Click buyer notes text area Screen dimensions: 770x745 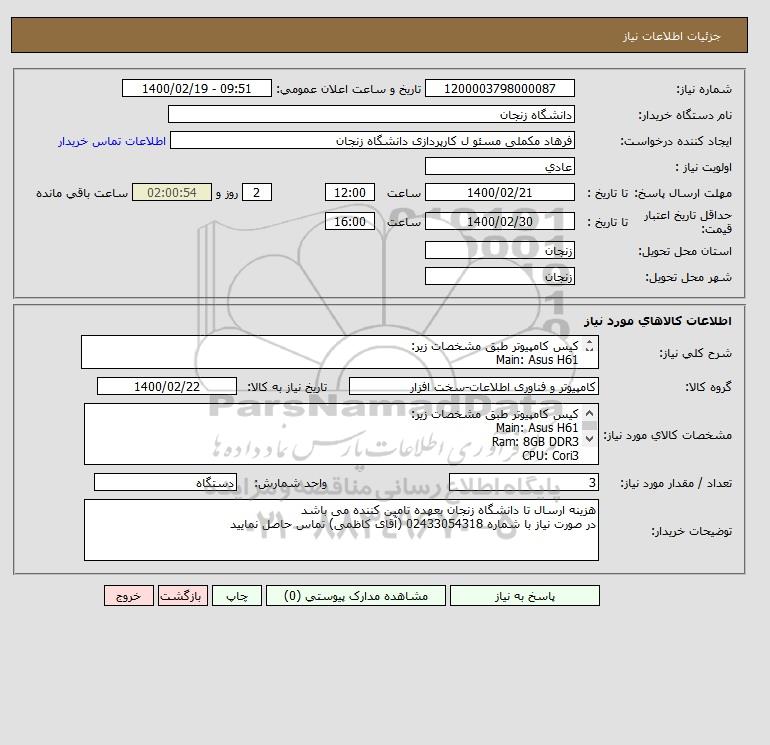[x=341, y=530]
